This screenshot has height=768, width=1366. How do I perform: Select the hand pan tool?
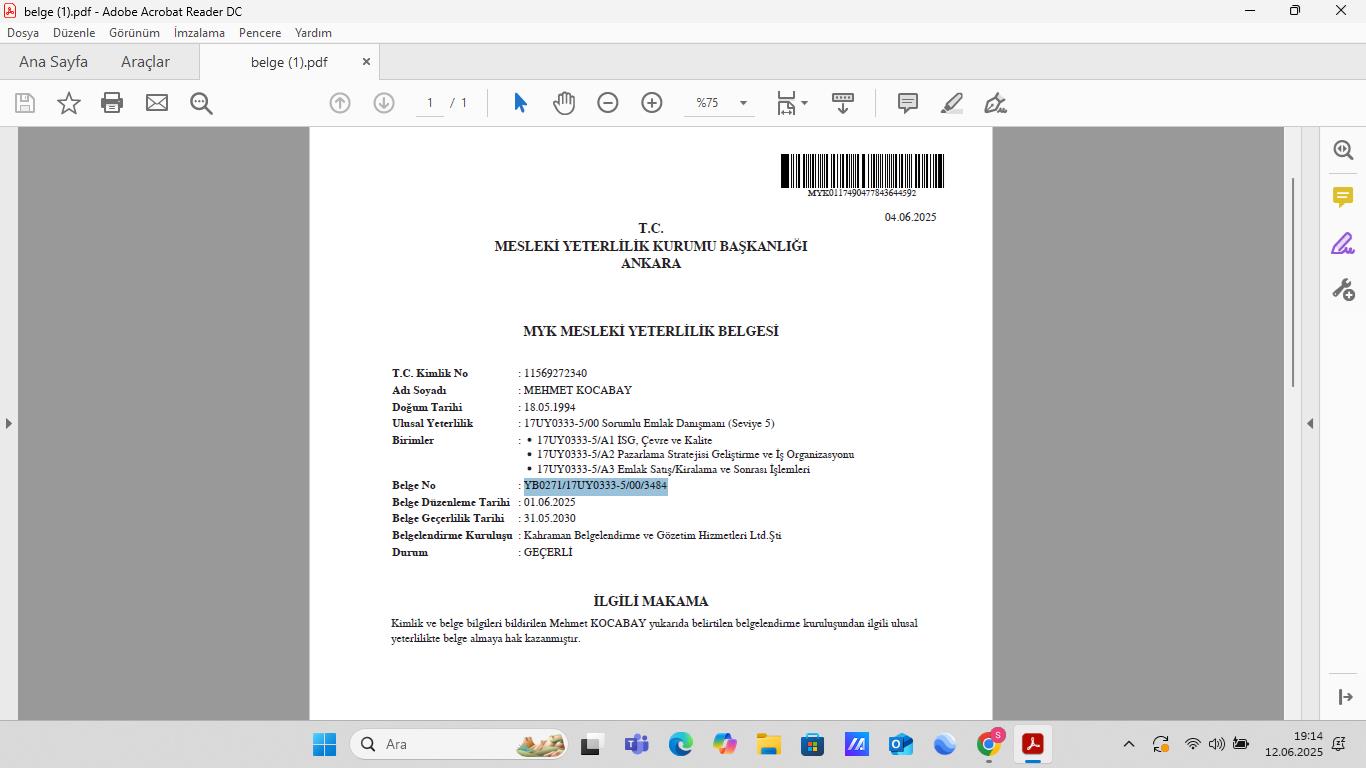point(564,103)
